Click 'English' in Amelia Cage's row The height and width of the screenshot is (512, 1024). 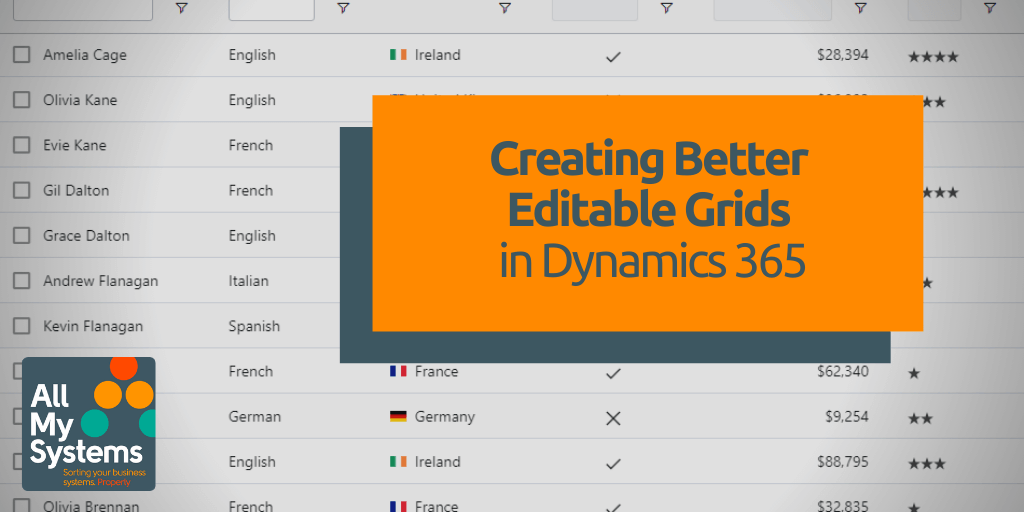coord(252,55)
